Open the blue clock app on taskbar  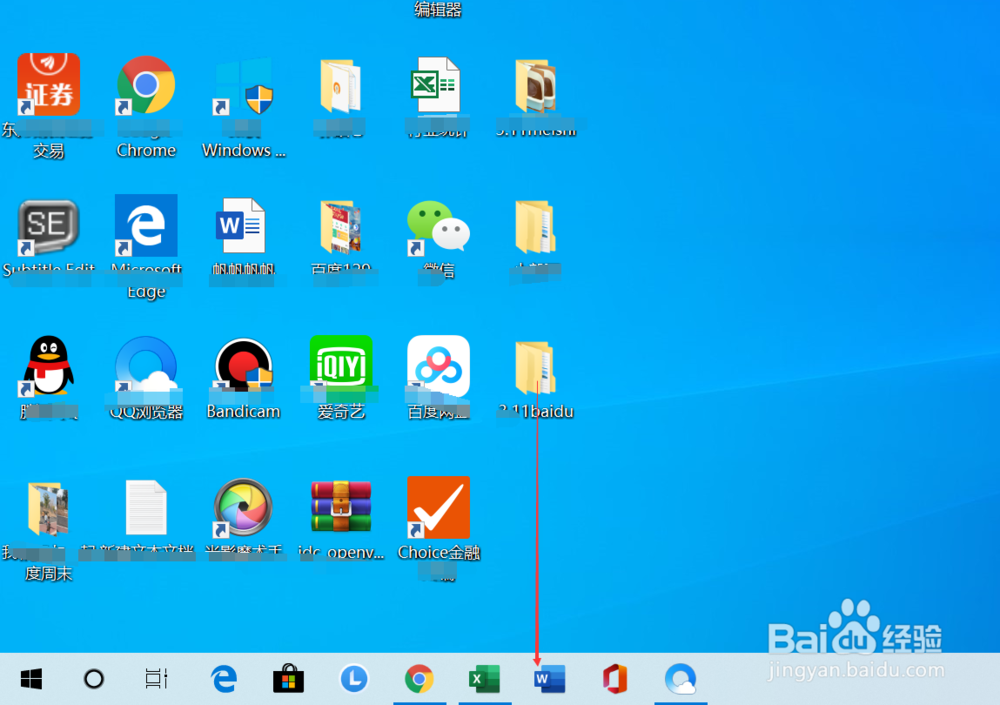[x=354, y=678]
